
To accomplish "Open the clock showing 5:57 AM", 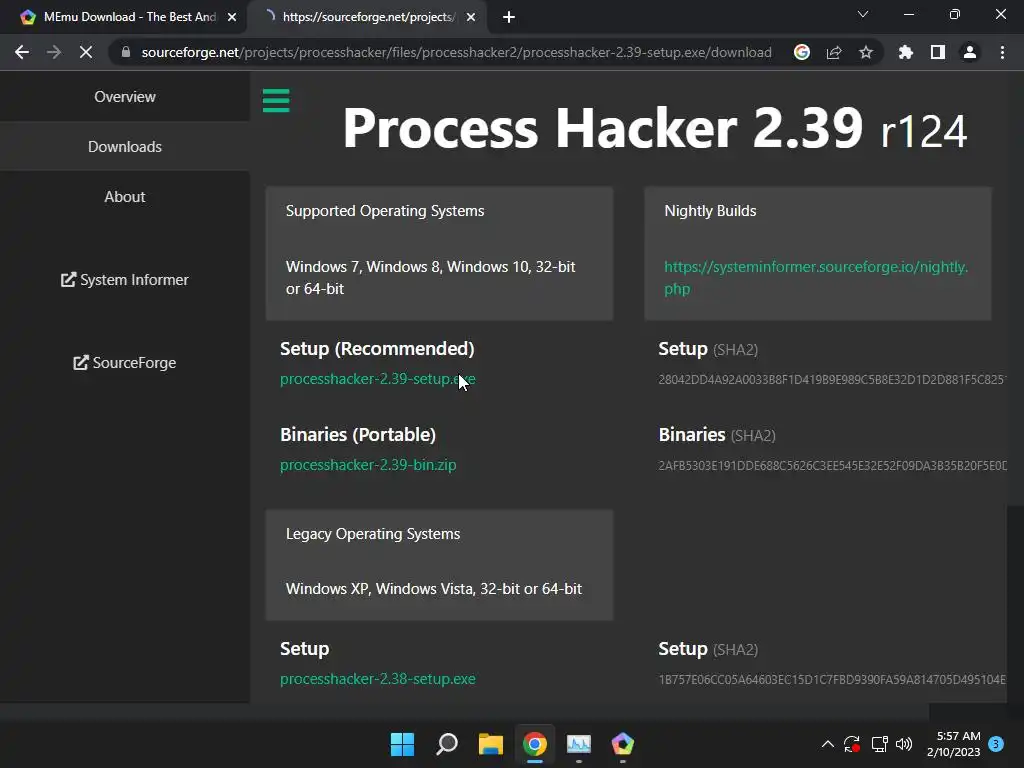I will point(953,744).
